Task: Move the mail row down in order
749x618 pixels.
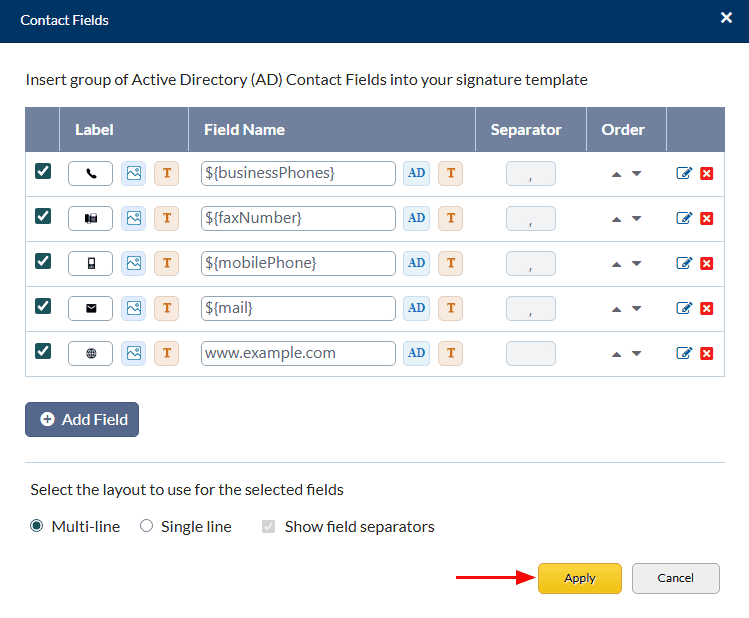Action: coord(636,309)
